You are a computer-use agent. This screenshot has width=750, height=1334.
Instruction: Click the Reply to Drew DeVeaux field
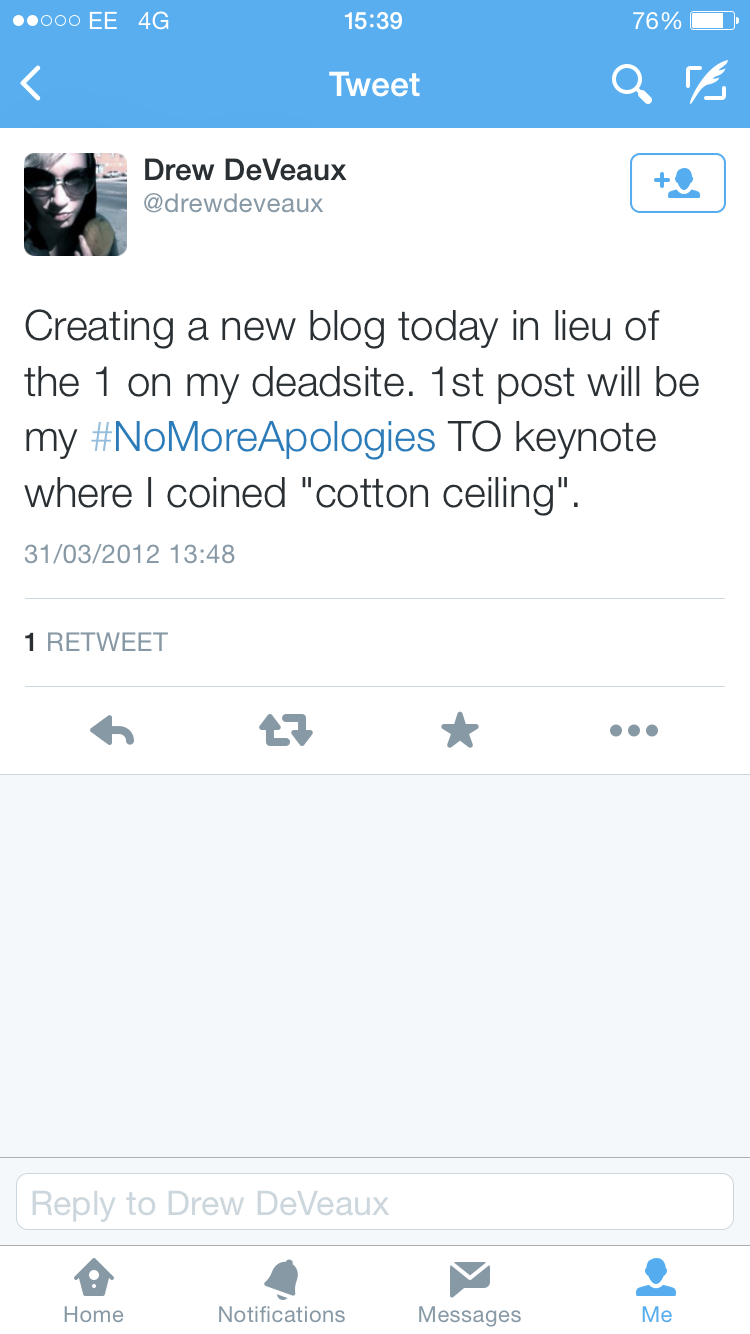pyautogui.click(x=375, y=1202)
